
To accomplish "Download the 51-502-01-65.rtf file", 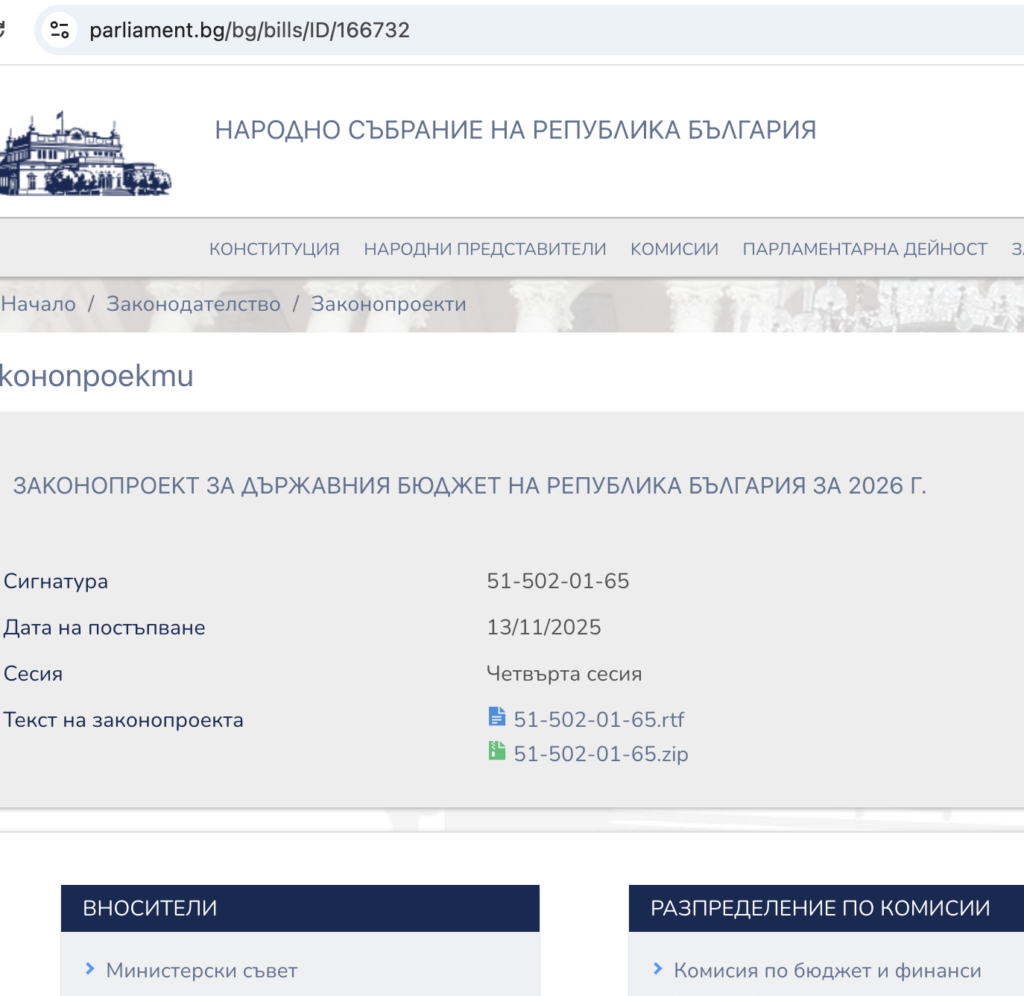I will click(x=598, y=720).
